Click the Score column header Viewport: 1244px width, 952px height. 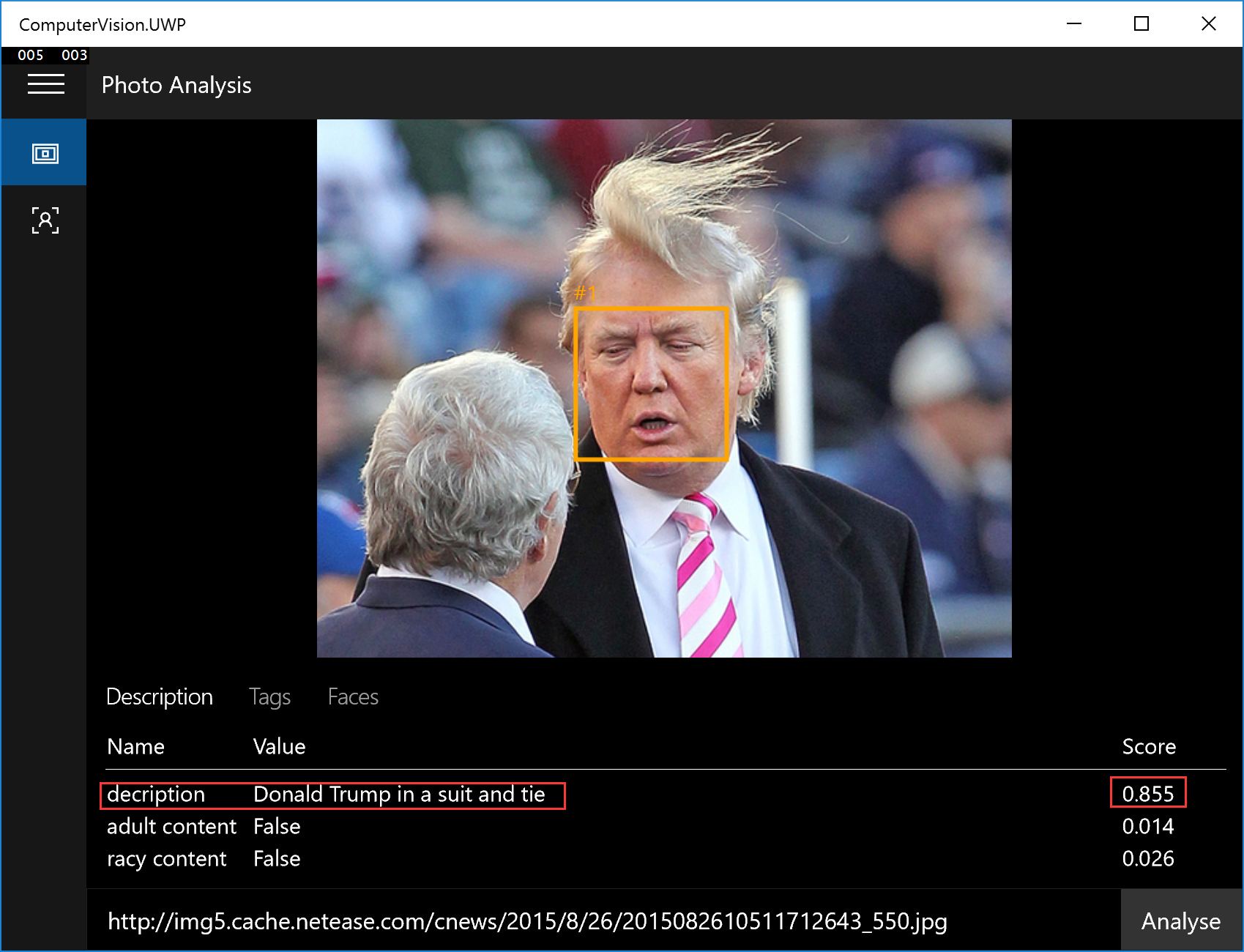click(x=1149, y=746)
